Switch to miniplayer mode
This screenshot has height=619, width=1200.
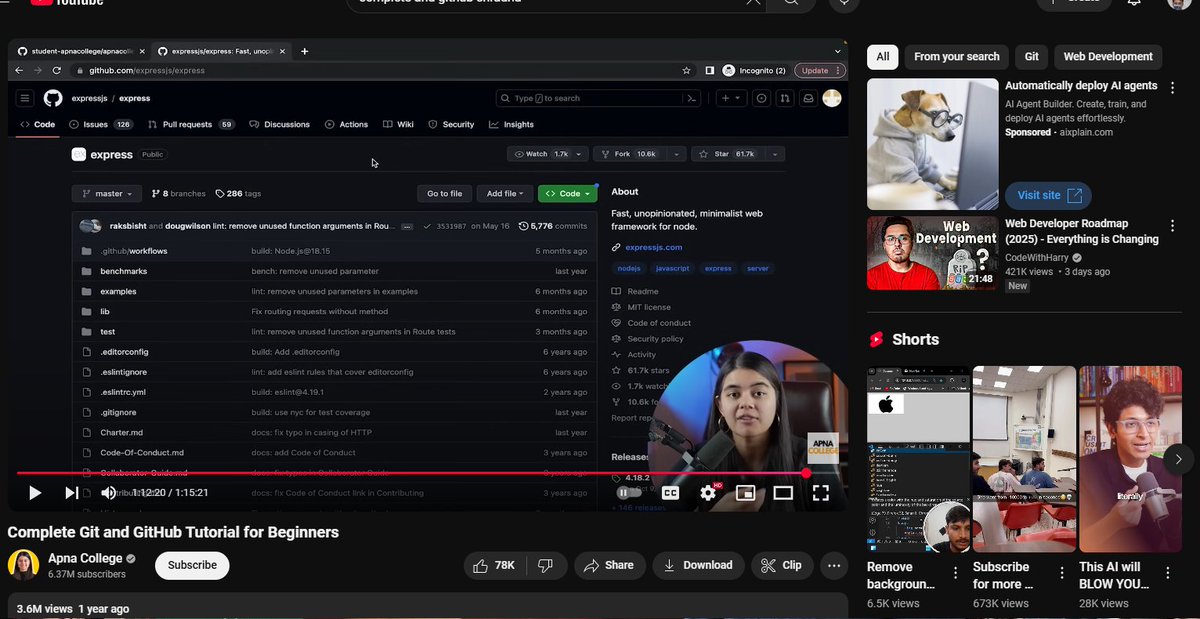click(745, 492)
